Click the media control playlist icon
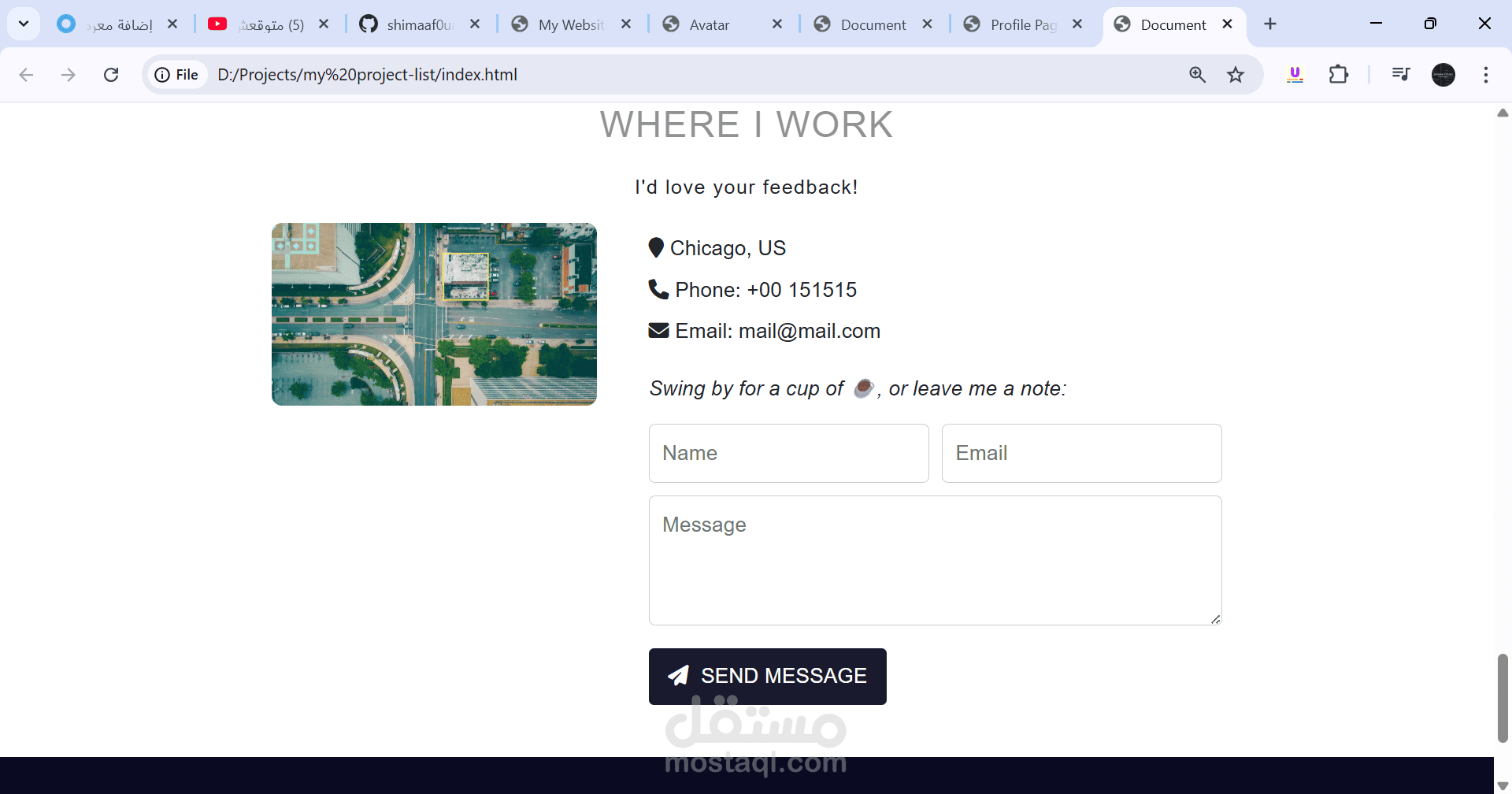The width and height of the screenshot is (1512, 794). 1401,75
